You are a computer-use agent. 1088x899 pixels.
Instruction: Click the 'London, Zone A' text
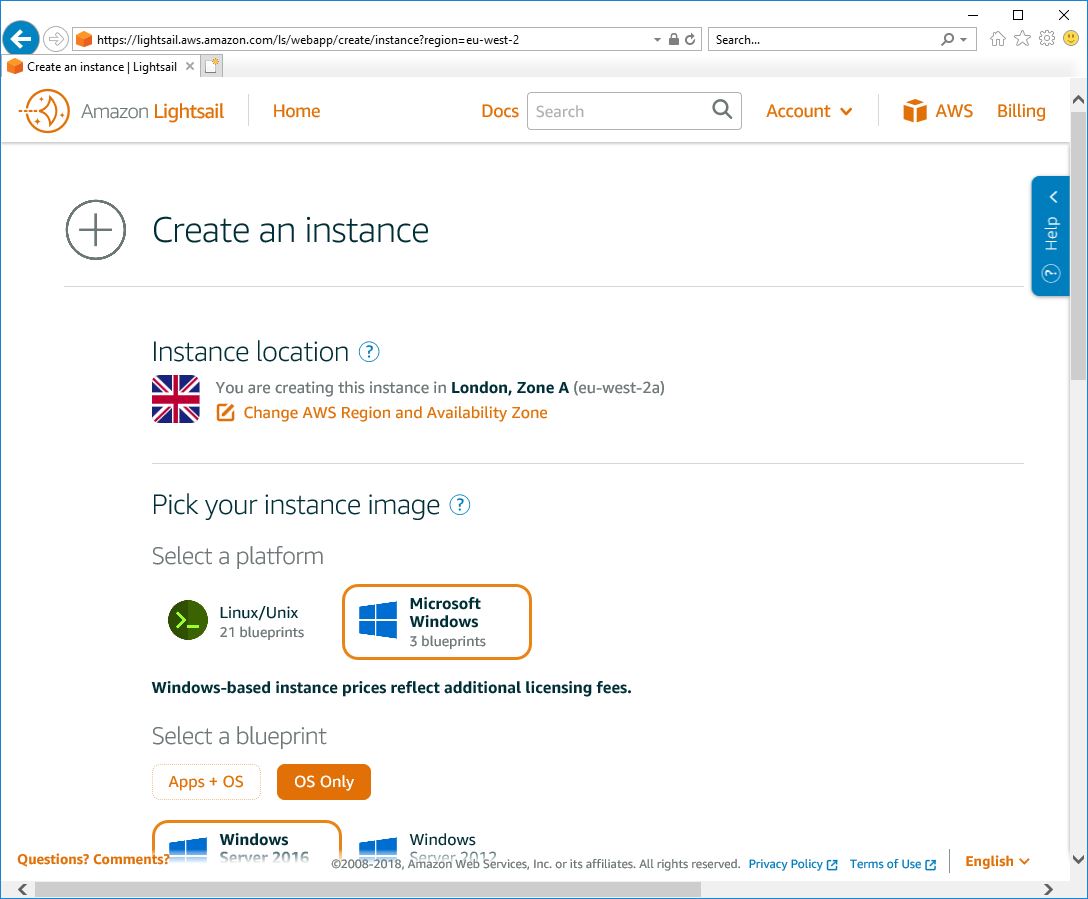[x=510, y=388]
